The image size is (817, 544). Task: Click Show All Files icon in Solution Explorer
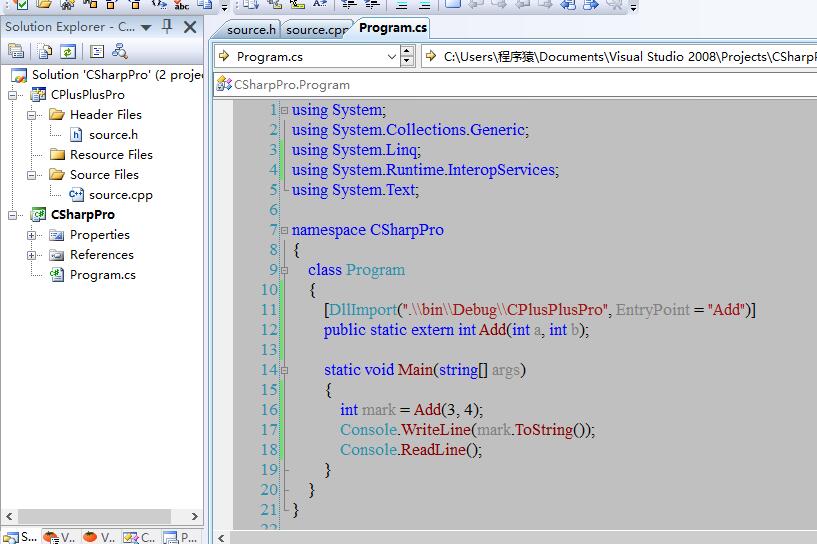pyautogui.click(x=45, y=51)
